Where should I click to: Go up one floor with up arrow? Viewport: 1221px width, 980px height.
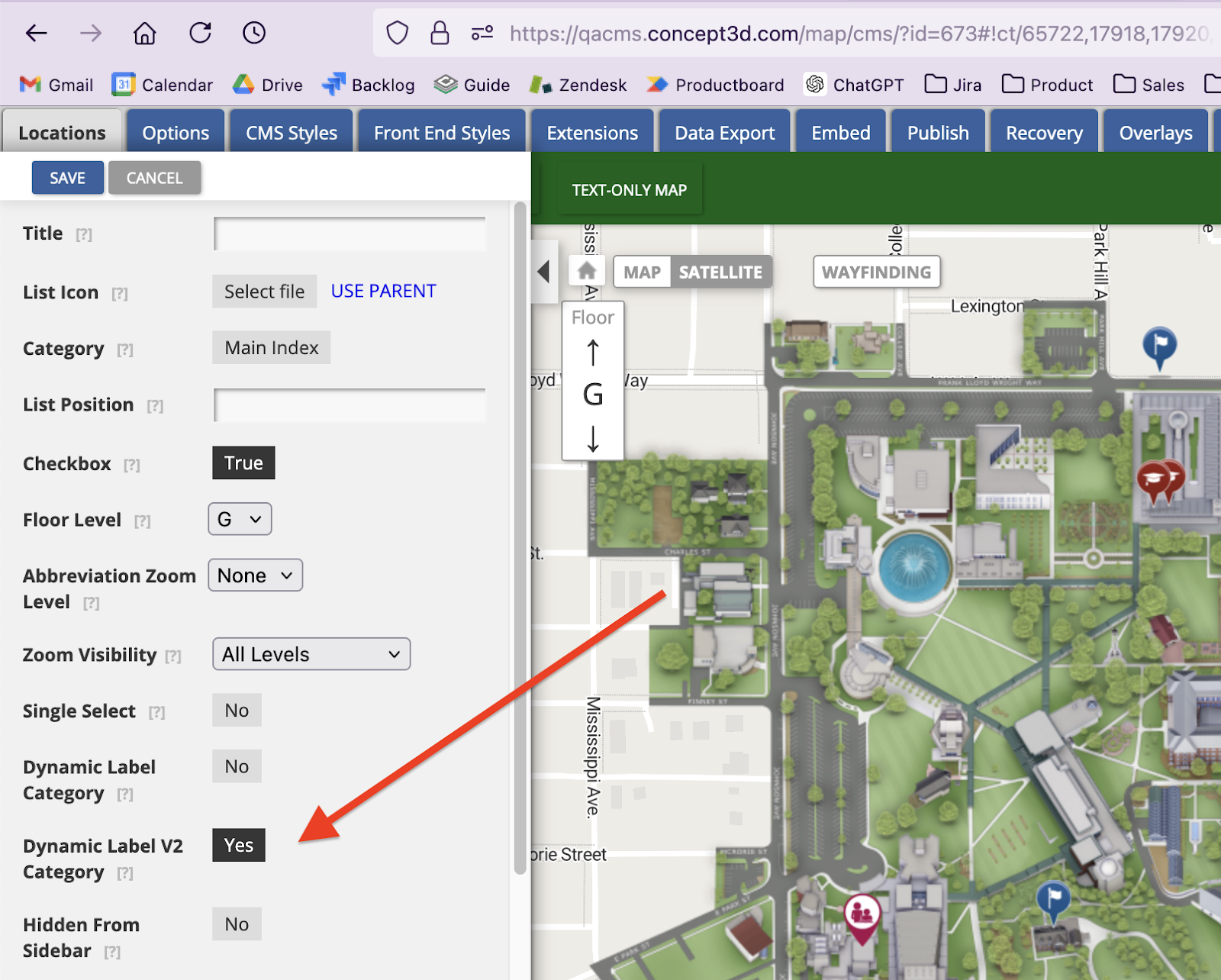(x=593, y=353)
